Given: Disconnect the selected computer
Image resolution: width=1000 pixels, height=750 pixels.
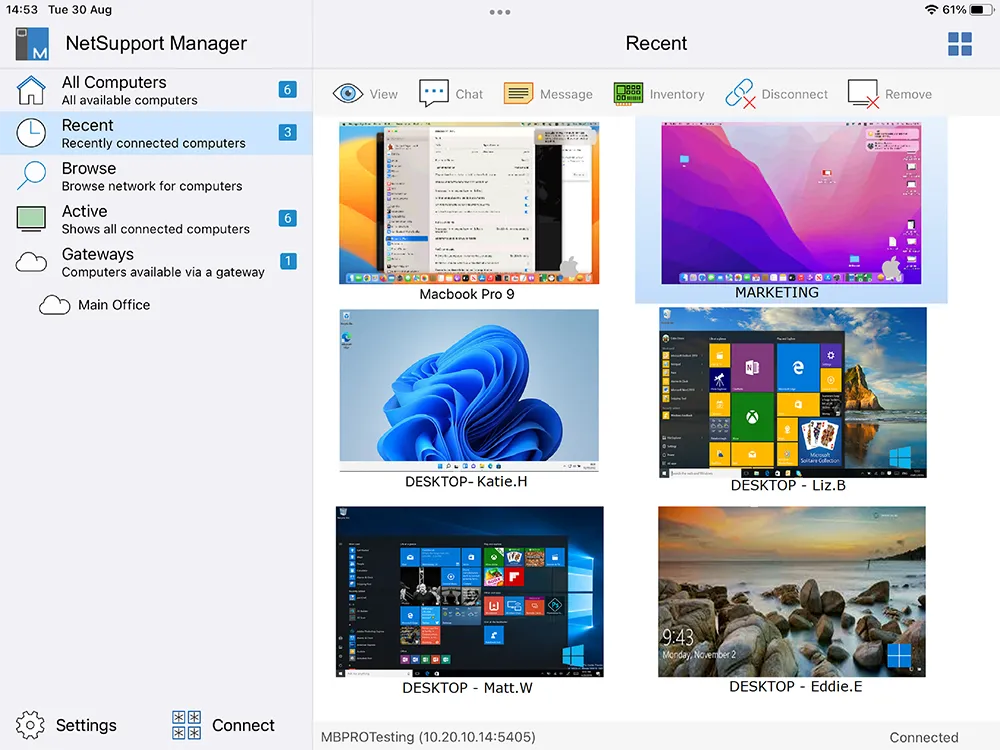Looking at the screenshot, I should point(740,94).
